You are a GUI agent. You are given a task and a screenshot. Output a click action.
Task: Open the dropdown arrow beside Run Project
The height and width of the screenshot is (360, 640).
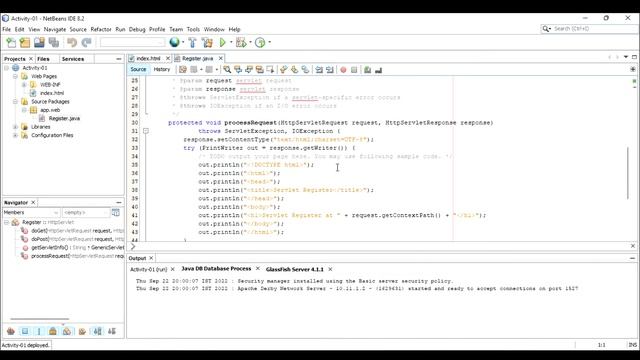click(x=231, y=42)
